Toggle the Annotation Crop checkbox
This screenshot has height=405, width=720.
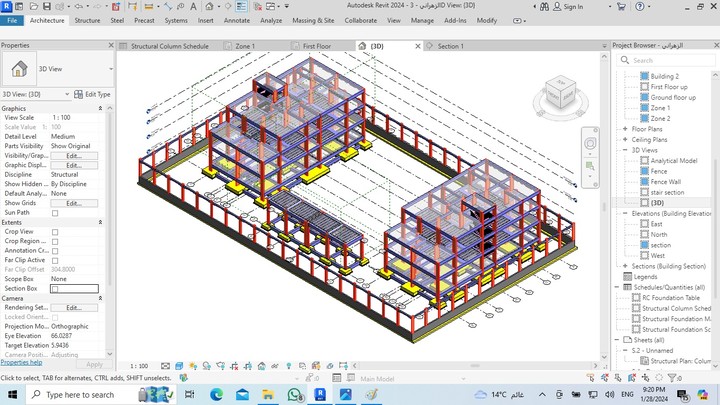coord(55,251)
